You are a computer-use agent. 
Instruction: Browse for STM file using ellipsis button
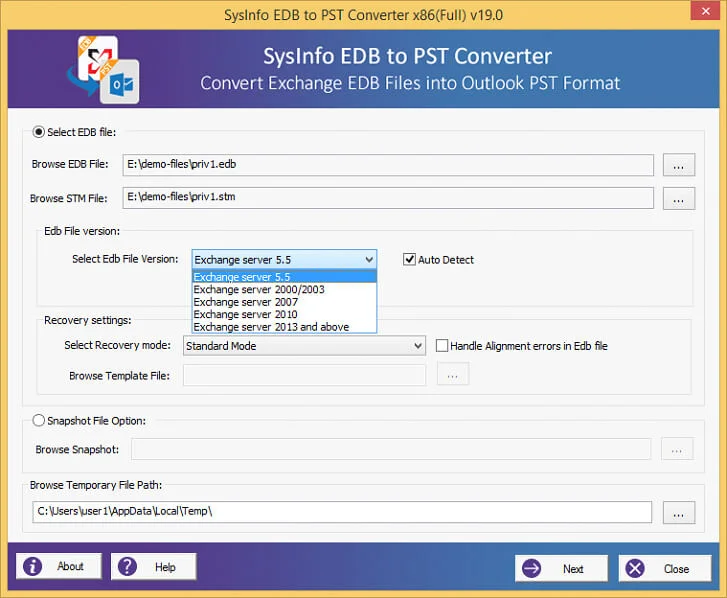679,198
